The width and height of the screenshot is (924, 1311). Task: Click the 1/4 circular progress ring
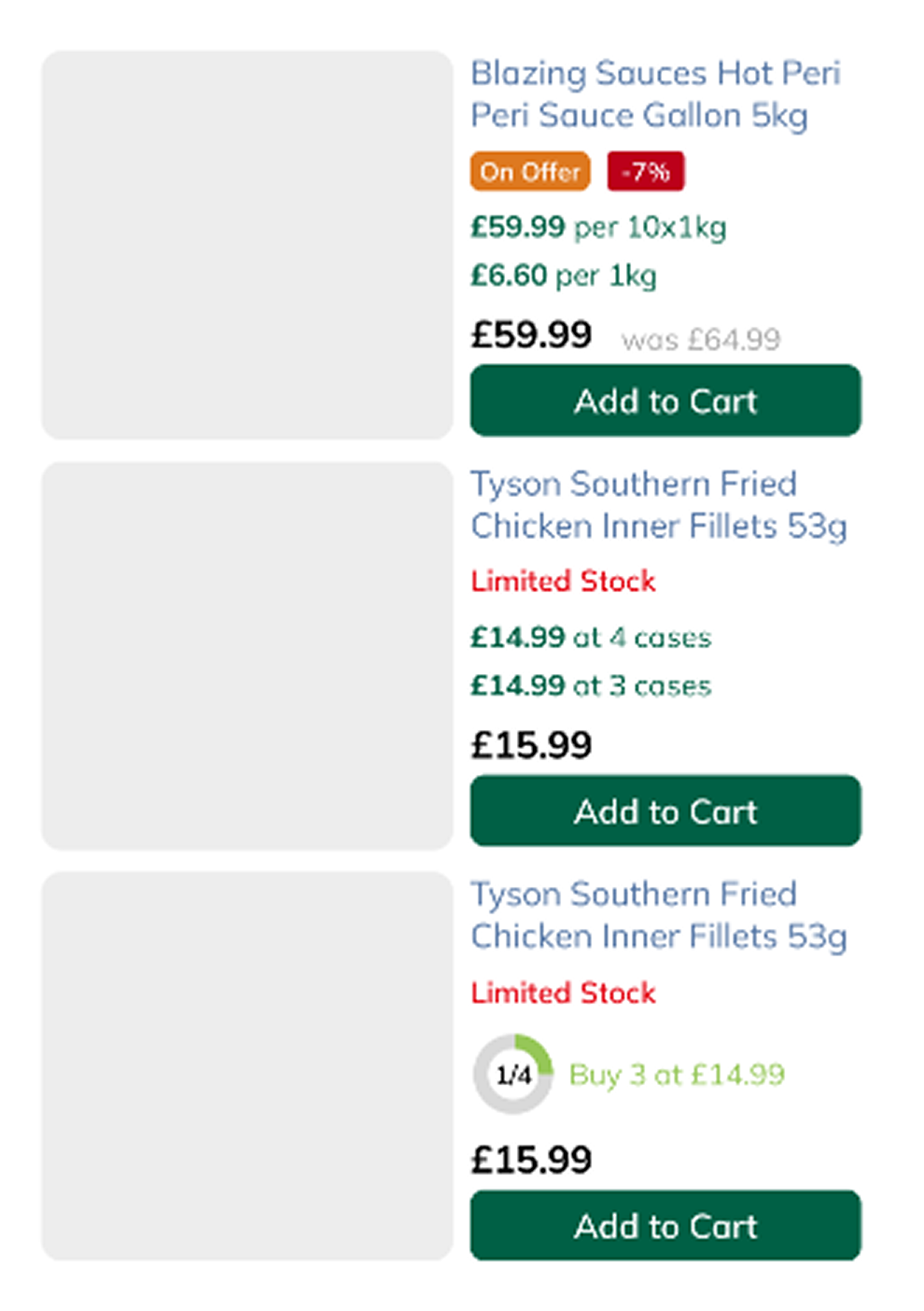pyautogui.click(x=512, y=1074)
